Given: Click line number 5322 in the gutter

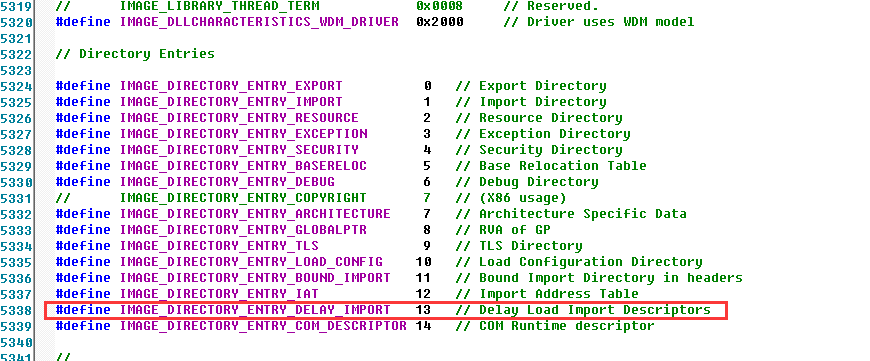Looking at the screenshot, I should (16, 54).
